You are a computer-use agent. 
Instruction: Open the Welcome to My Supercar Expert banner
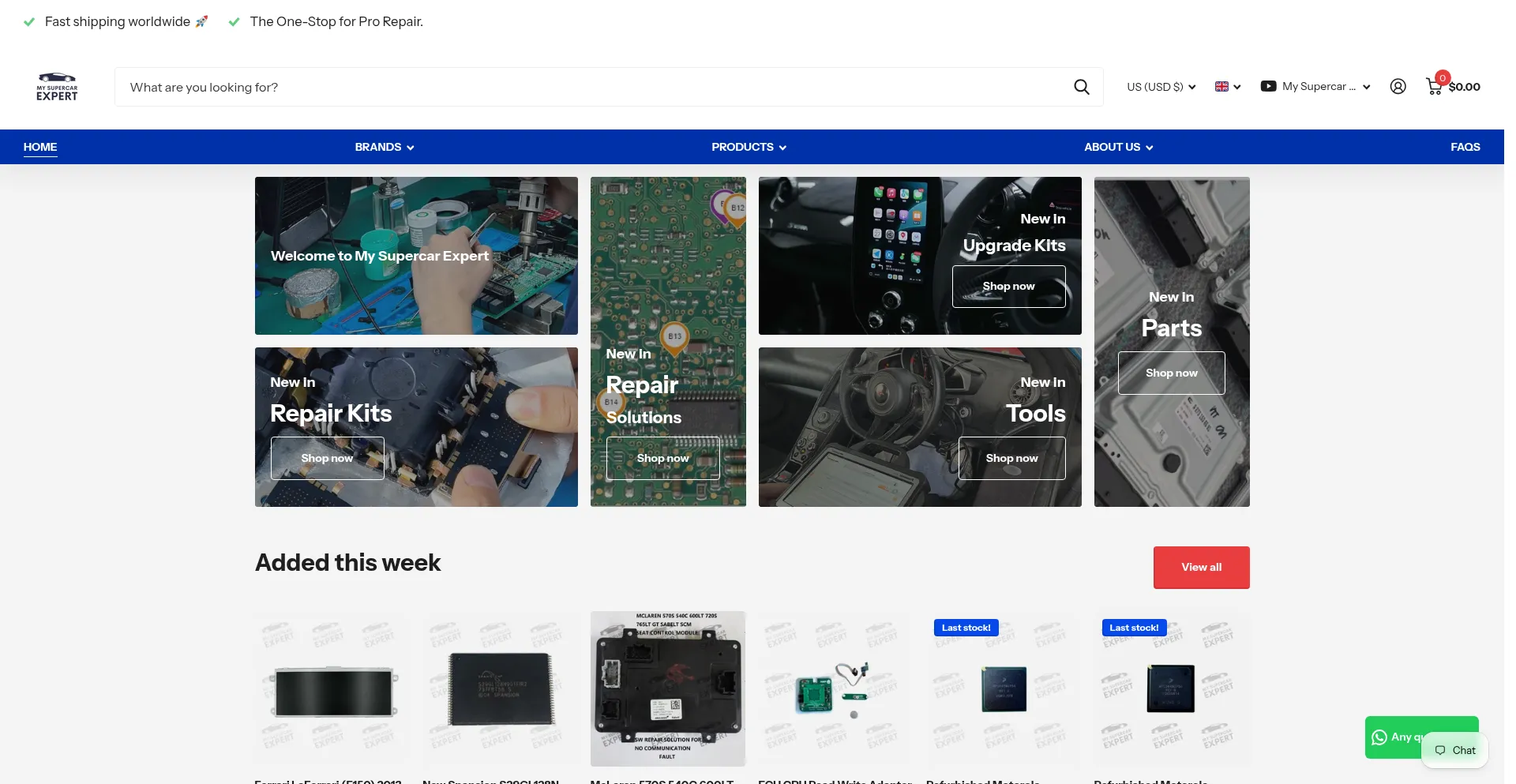click(x=416, y=256)
